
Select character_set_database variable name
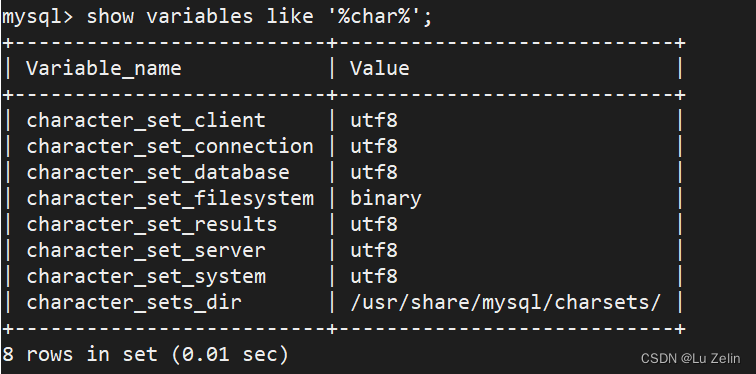point(158,173)
